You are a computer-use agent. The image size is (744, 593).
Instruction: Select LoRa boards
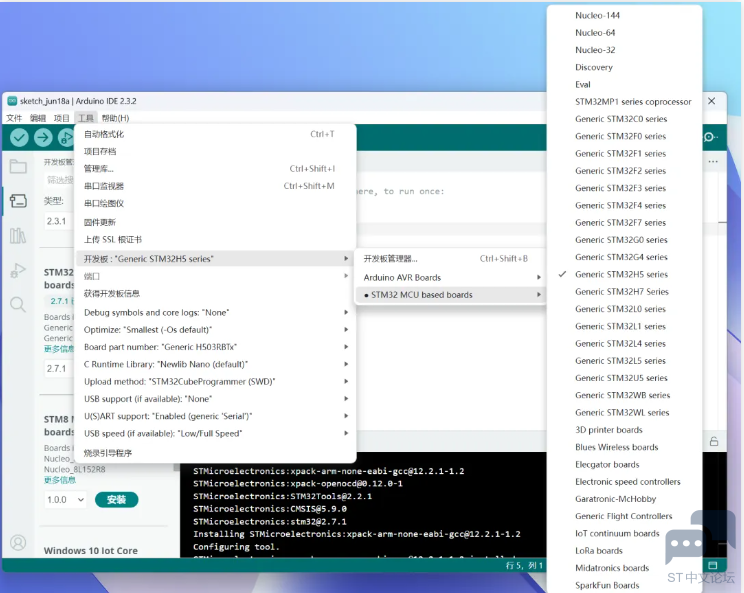point(624,551)
